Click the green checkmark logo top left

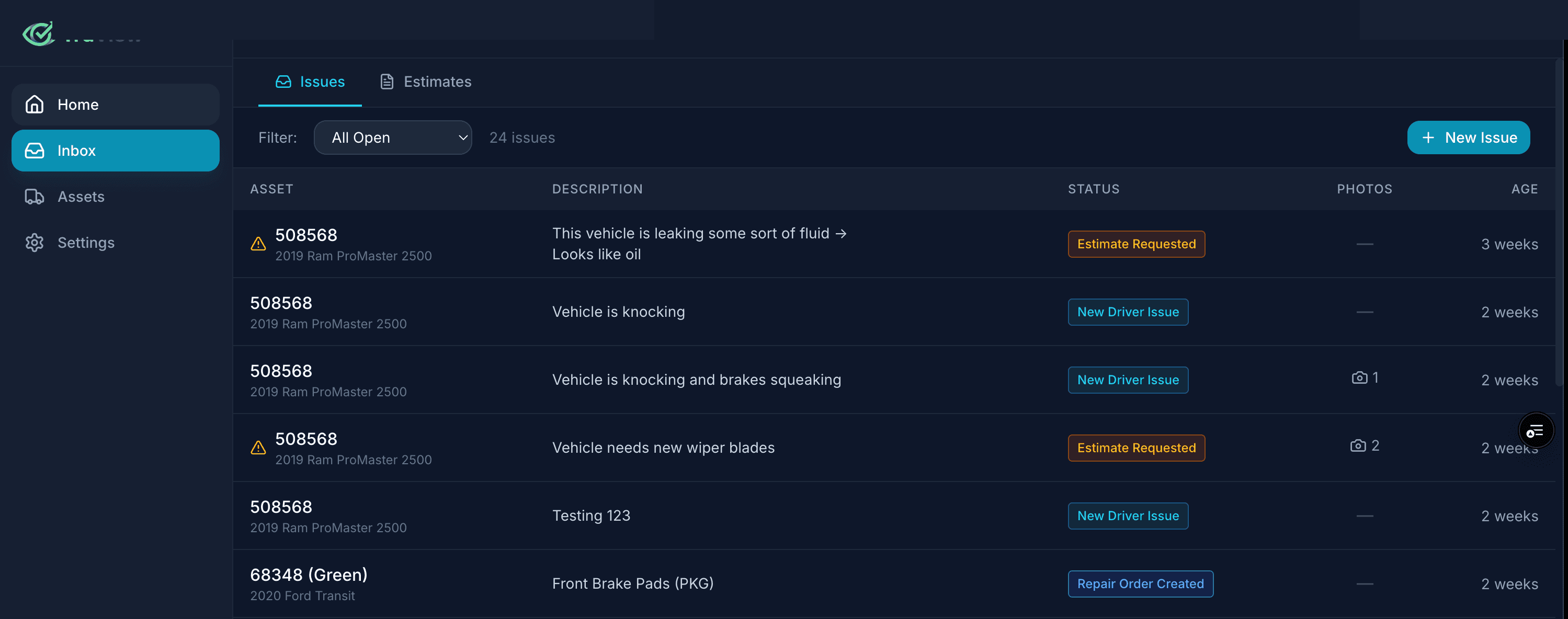tap(38, 34)
